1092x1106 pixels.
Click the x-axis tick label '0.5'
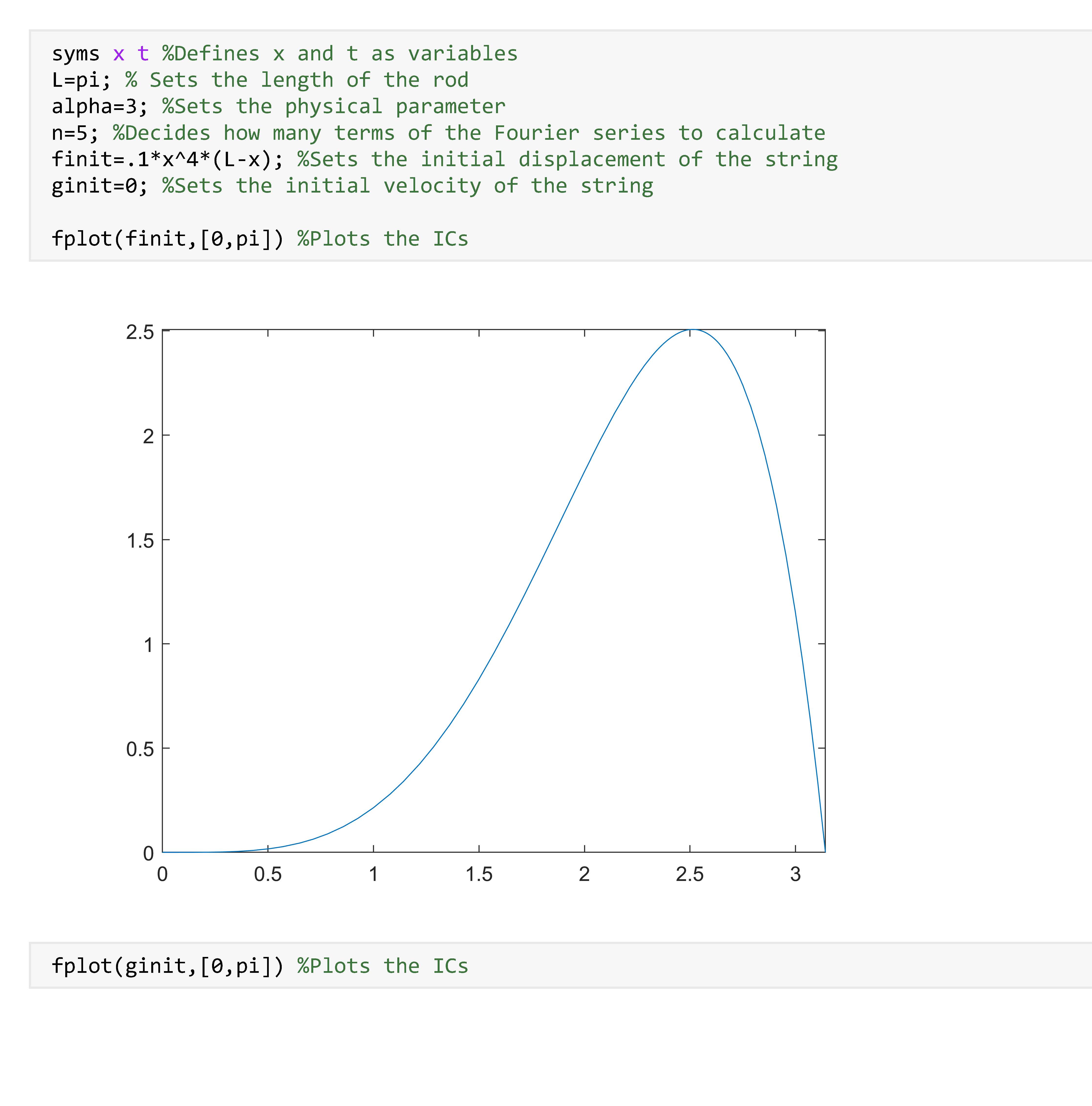click(268, 874)
